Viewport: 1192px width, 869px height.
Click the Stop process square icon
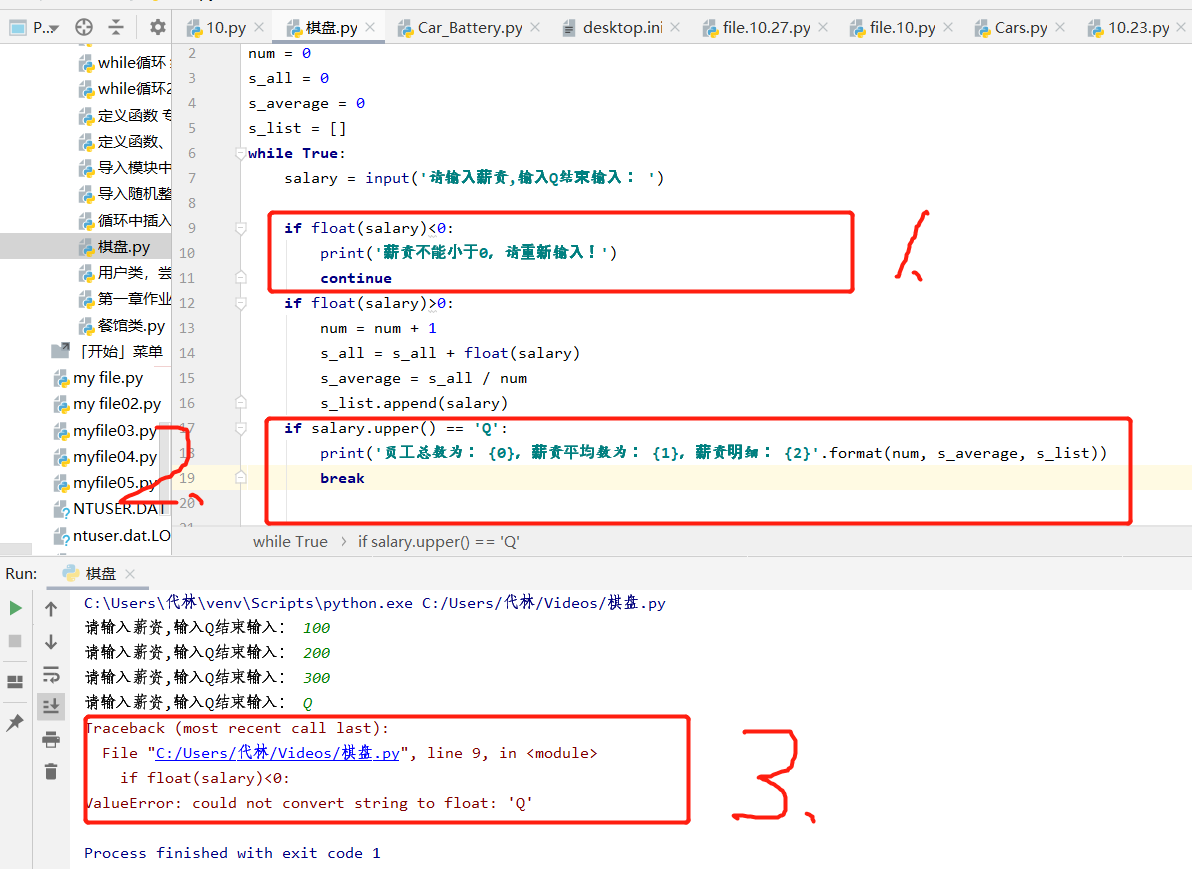pyautogui.click(x=15, y=641)
